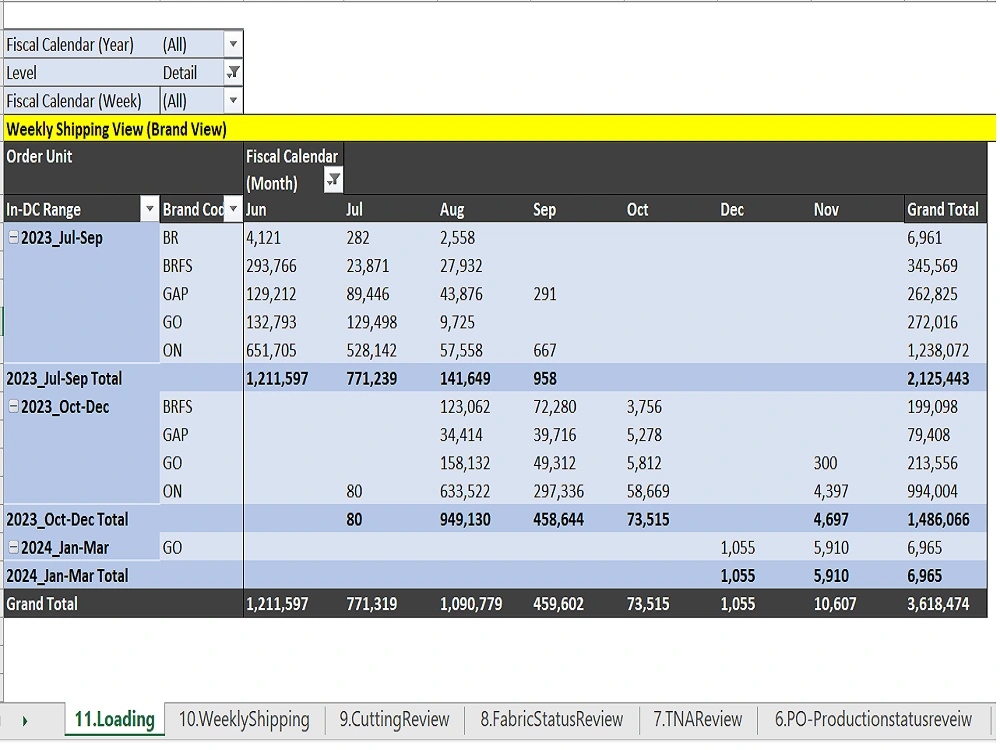Select total cell 1,486,066
Image resolution: width=1000 pixels, height=750 pixels.
(946, 519)
